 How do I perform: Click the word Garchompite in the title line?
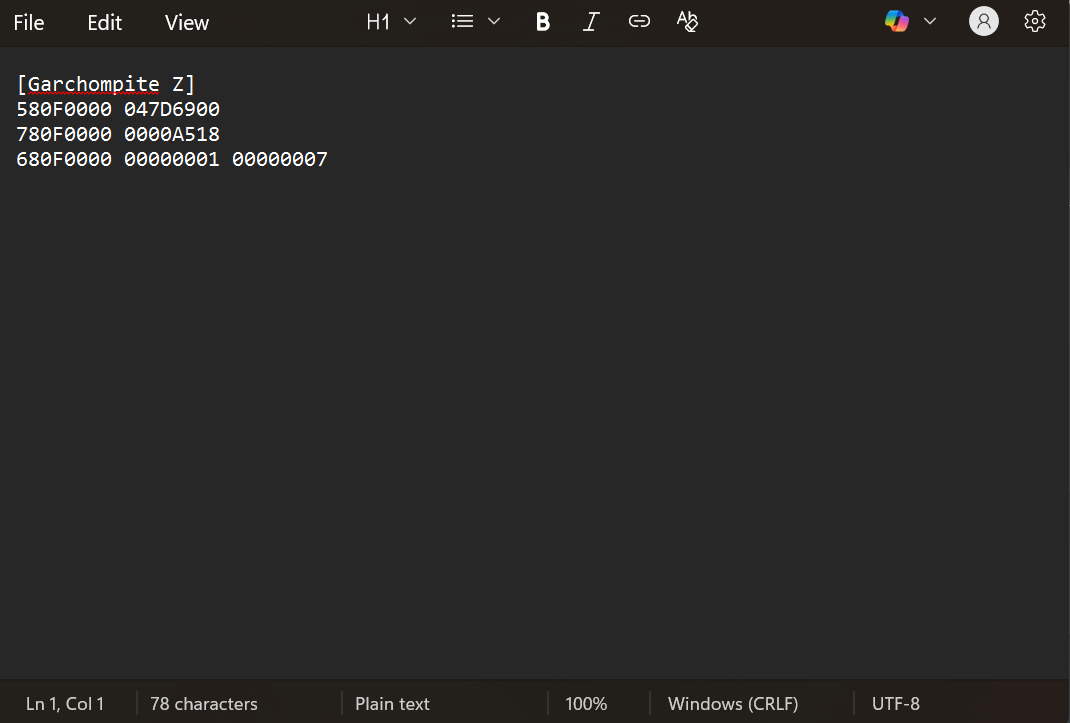[x=93, y=85]
